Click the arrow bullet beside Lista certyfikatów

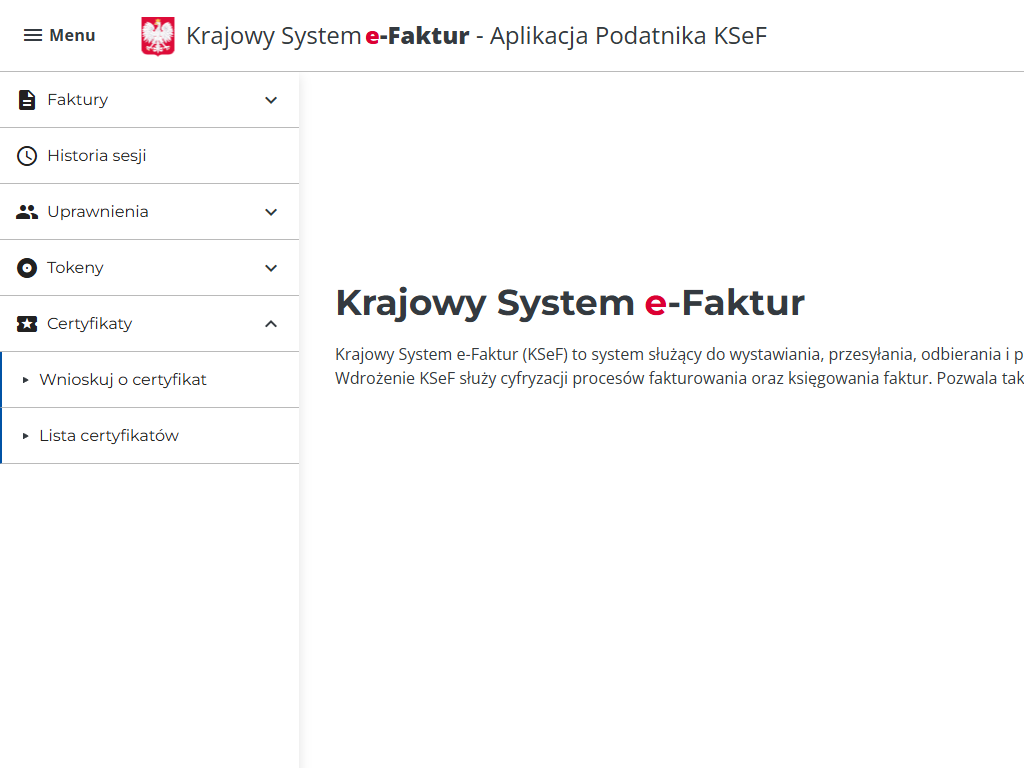tap(26, 436)
